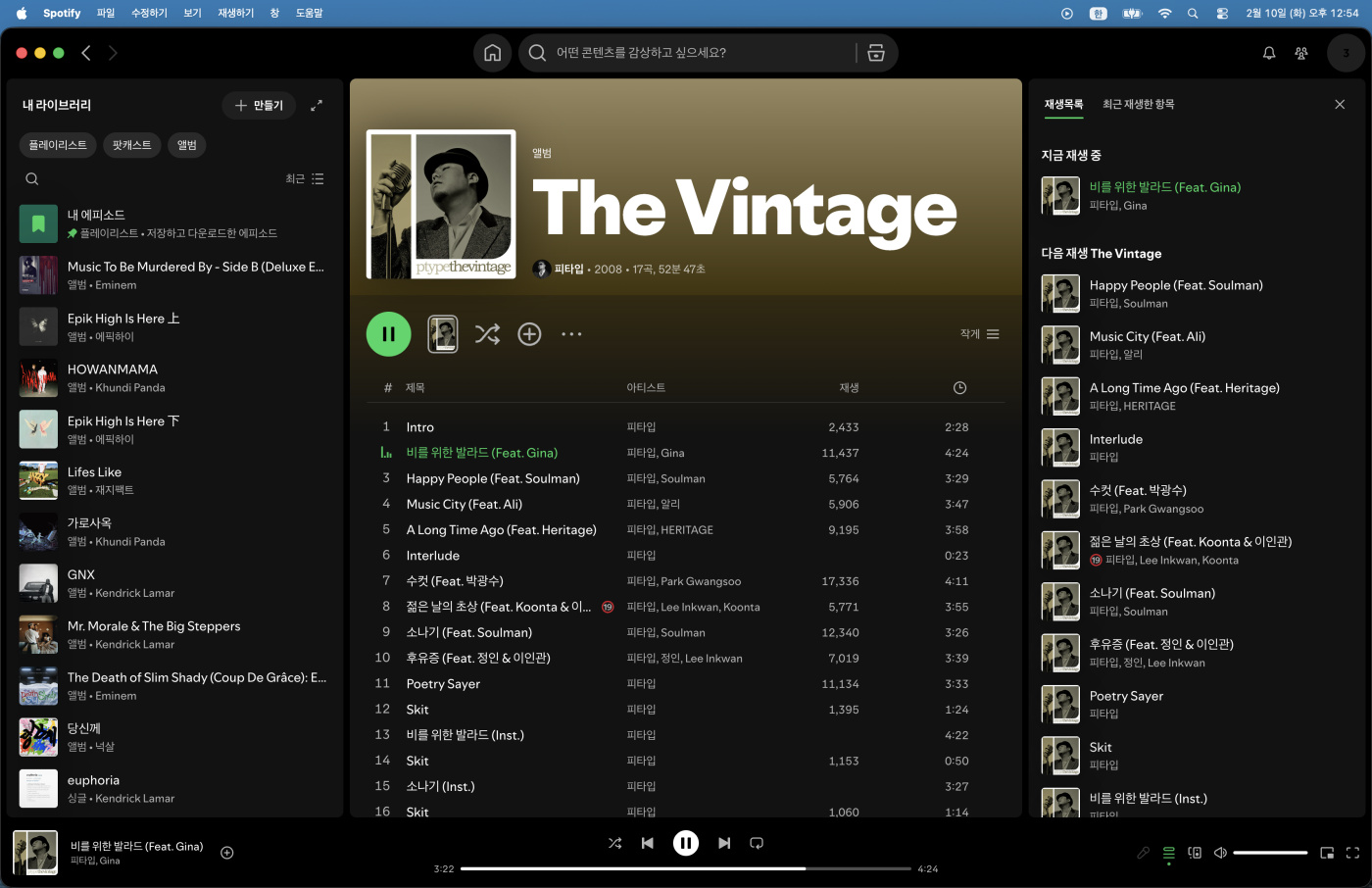Image resolution: width=1372 pixels, height=888 pixels.
Task: Open the compact view options dropdown
Action: tap(980, 334)
